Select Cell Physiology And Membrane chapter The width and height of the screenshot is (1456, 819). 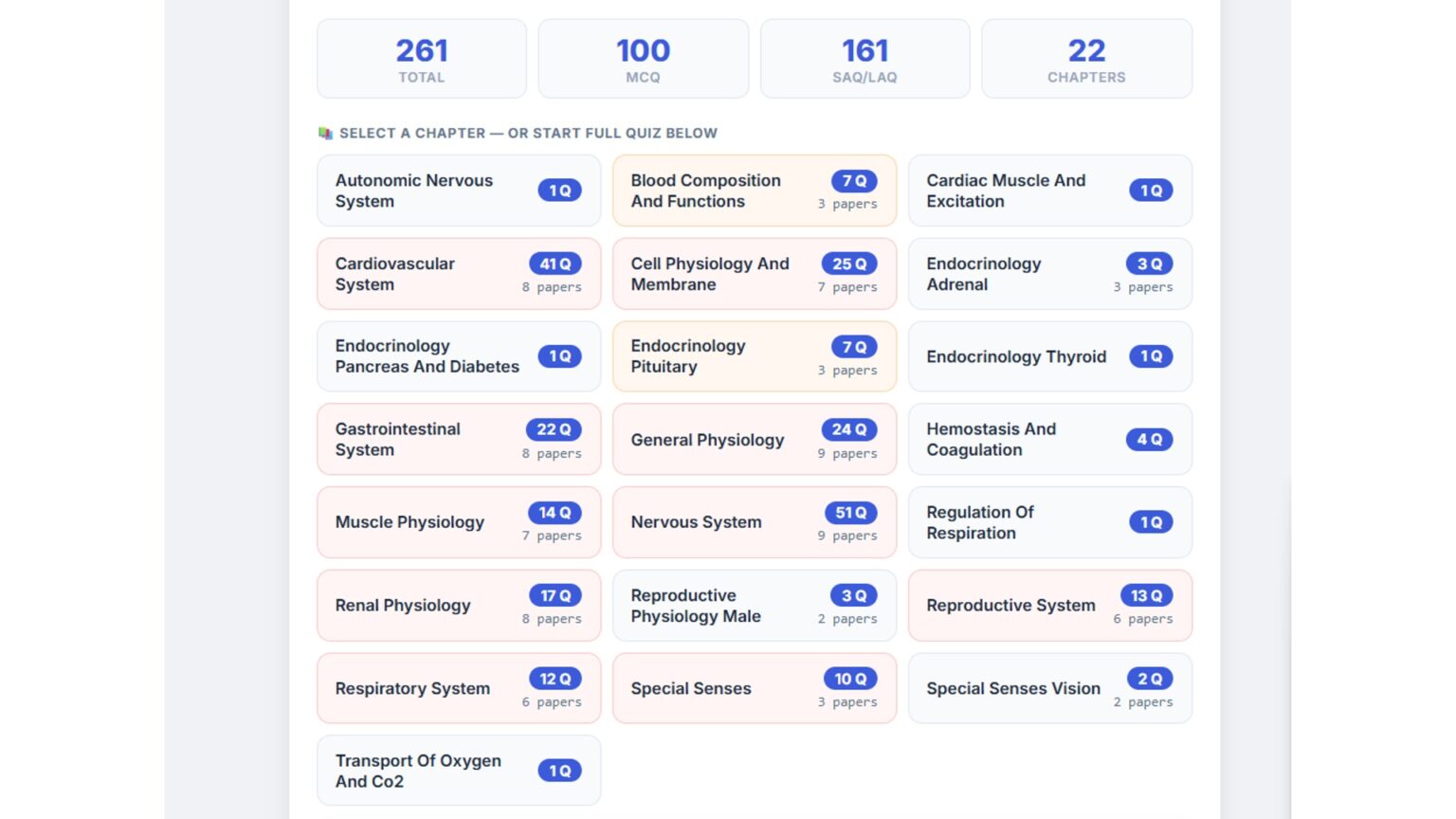[x=755, y=274]
